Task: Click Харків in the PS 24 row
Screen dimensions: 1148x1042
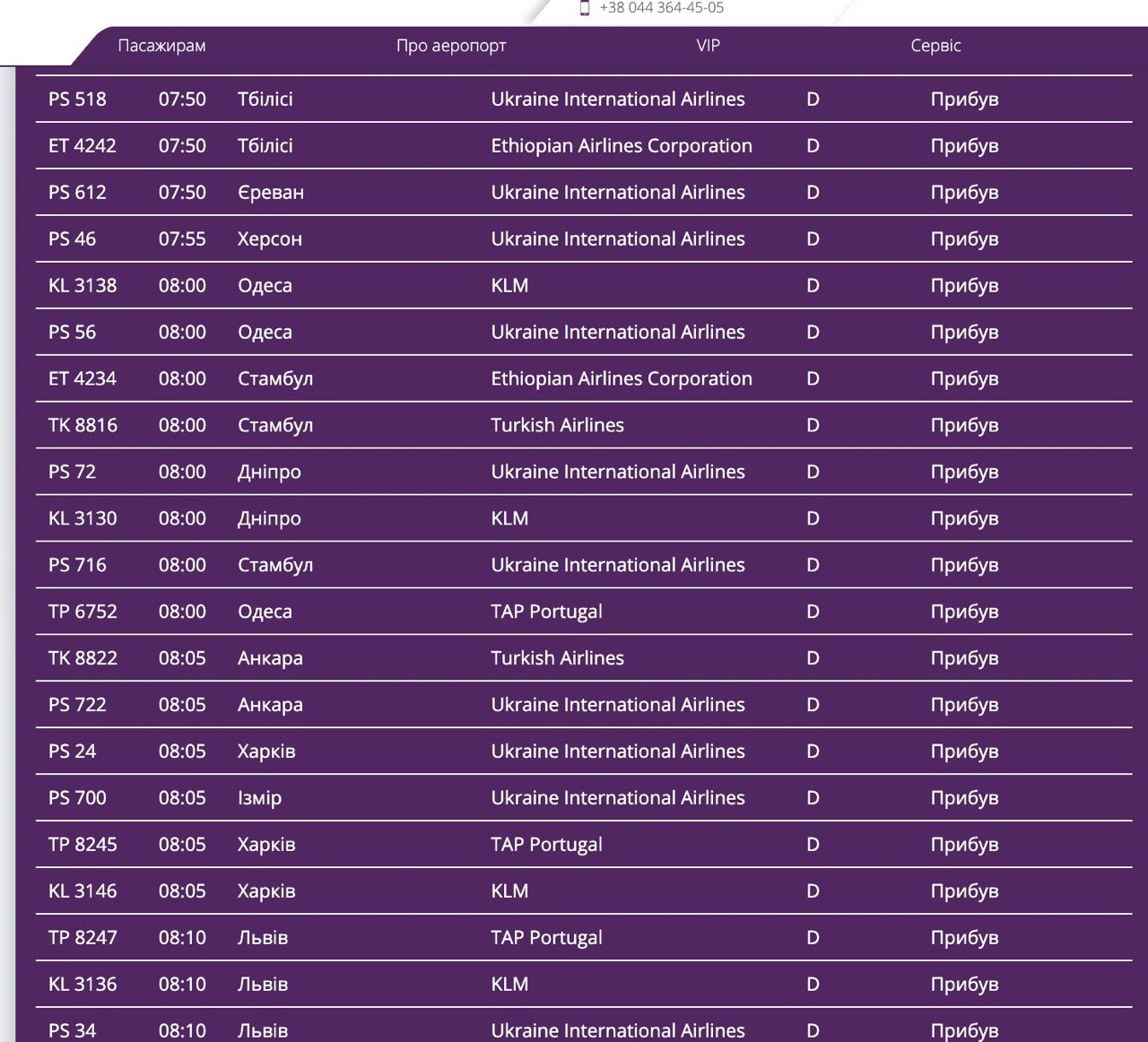Action: (x=266, y=752)
